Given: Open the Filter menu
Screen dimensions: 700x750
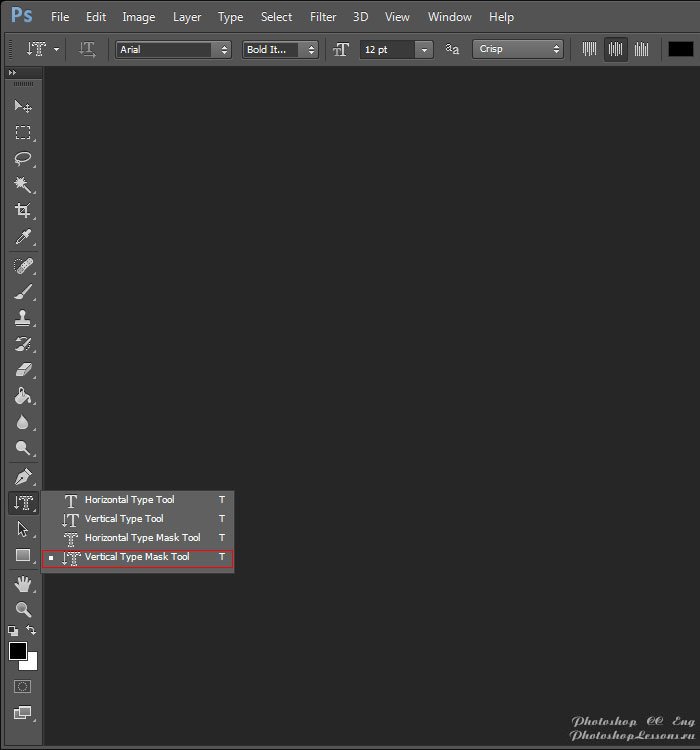Looking at the screenshot, I should pyautogui.click(x=323, y=17).
